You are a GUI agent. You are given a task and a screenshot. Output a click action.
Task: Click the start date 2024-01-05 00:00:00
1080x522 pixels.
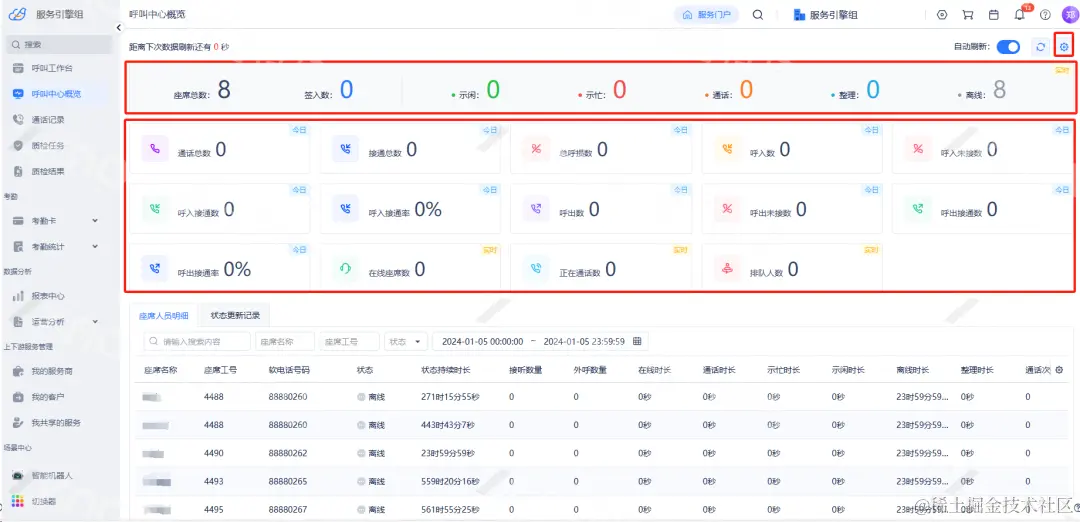[x=482, y=342]
